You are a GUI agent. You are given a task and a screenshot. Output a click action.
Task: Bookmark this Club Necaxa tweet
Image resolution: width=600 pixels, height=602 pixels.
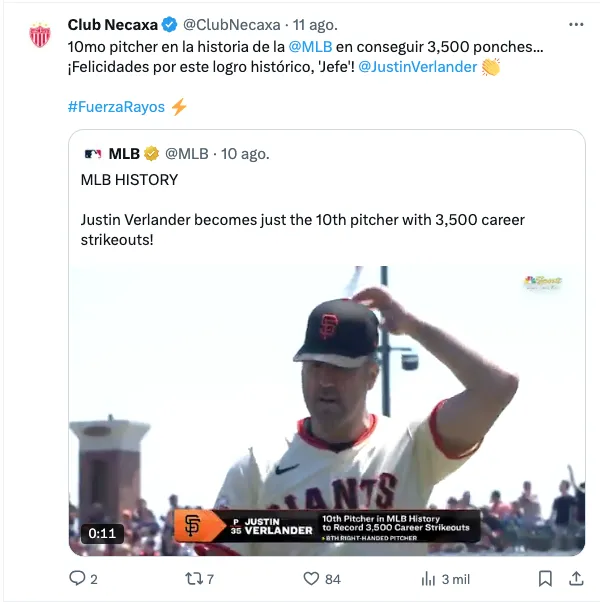click(x=545, y=578)
